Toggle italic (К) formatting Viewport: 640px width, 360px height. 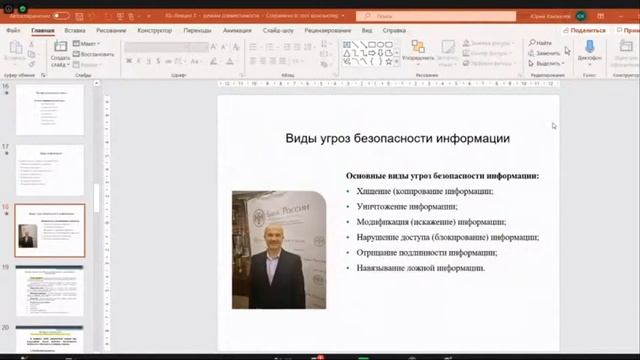(139, 61)
